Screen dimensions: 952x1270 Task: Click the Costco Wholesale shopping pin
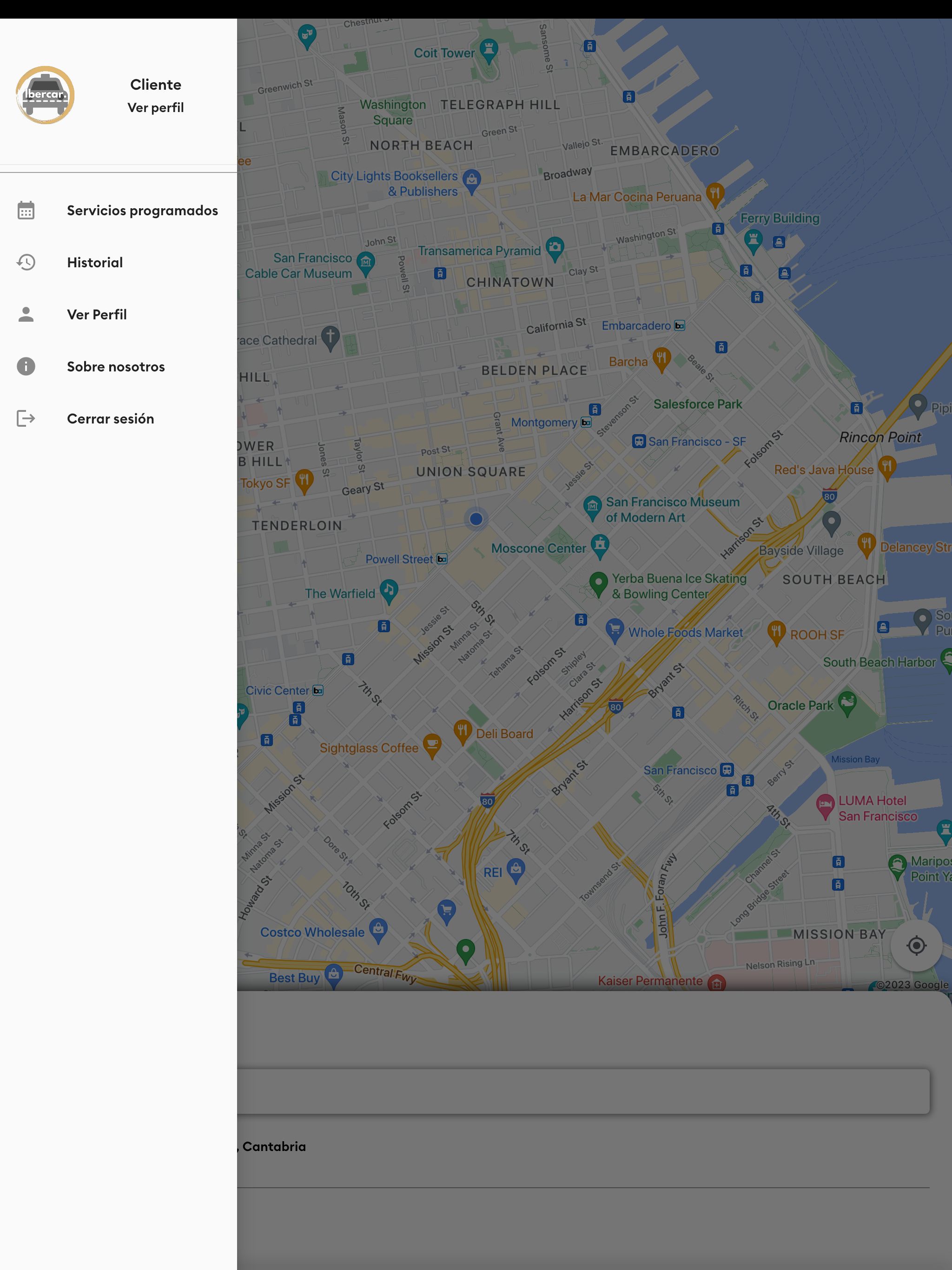pos(378,930)
